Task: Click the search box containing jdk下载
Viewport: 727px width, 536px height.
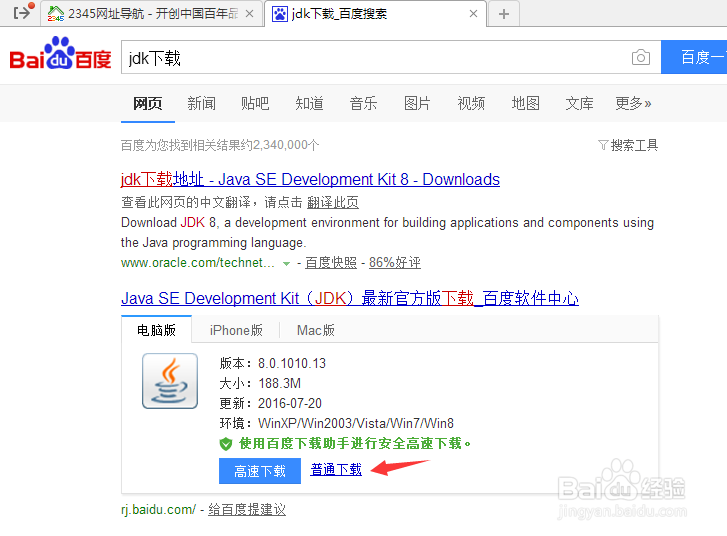Action: [391, 57]
